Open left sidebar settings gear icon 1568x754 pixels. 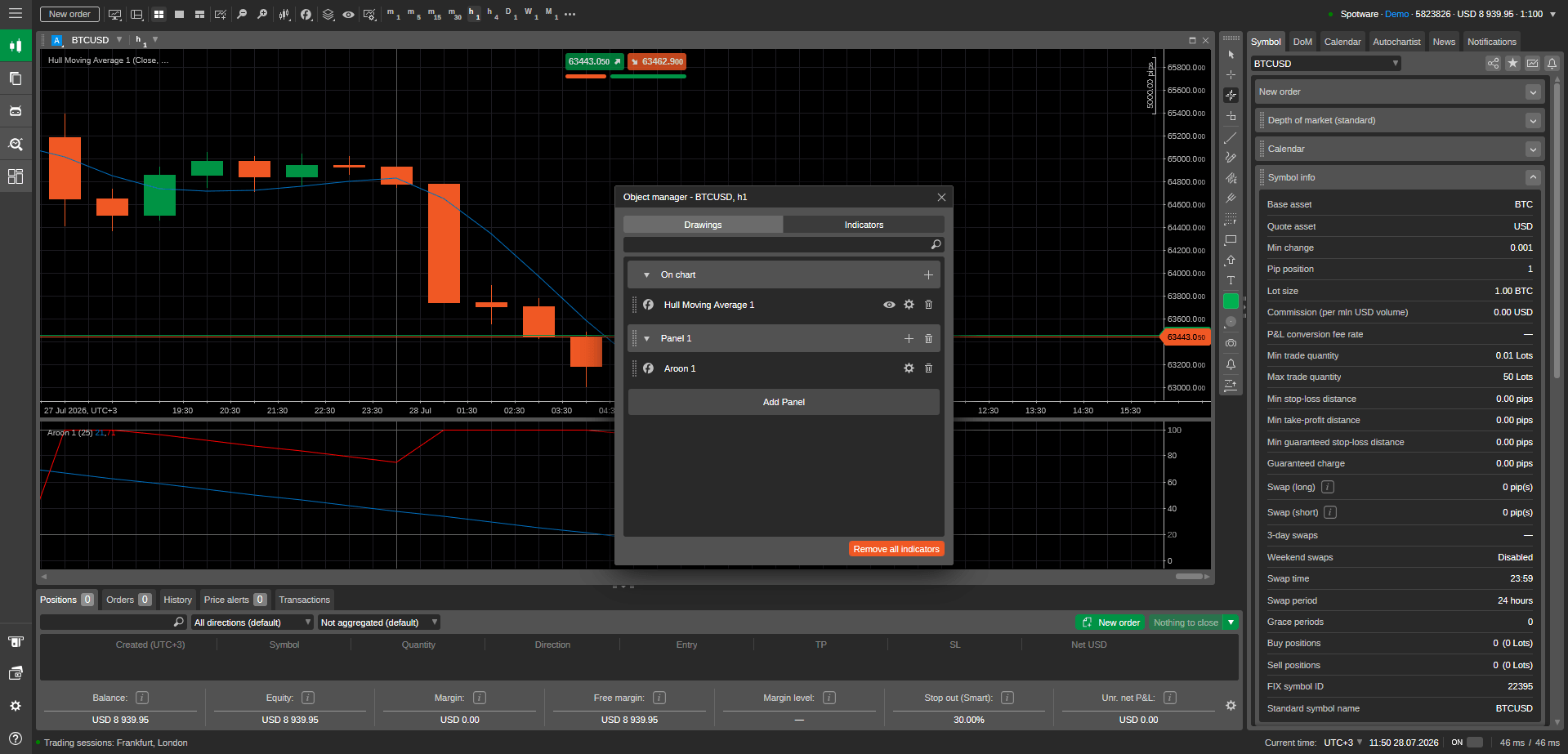point(15,706)
